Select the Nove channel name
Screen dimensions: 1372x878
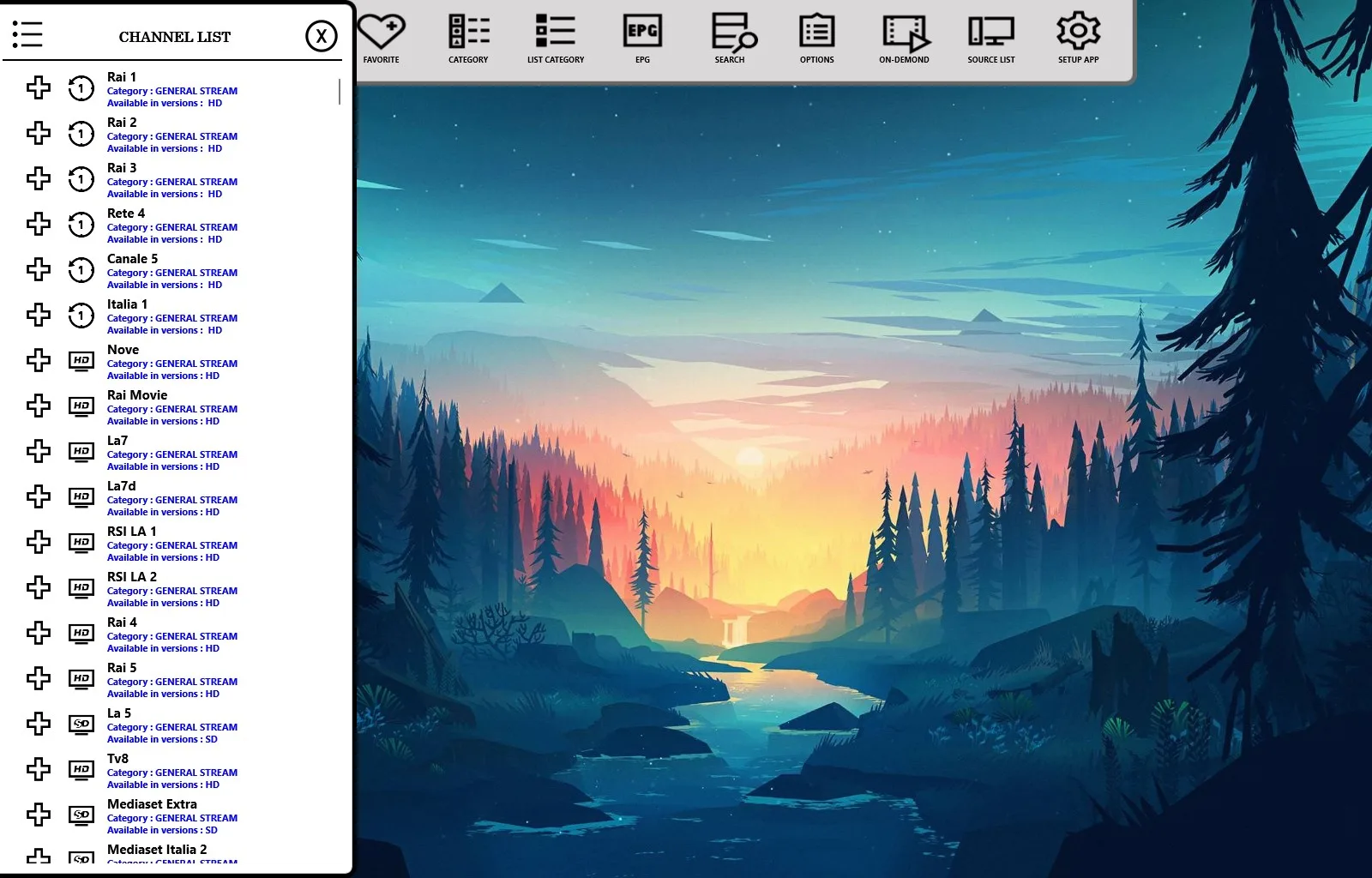[x=123, y=350]
